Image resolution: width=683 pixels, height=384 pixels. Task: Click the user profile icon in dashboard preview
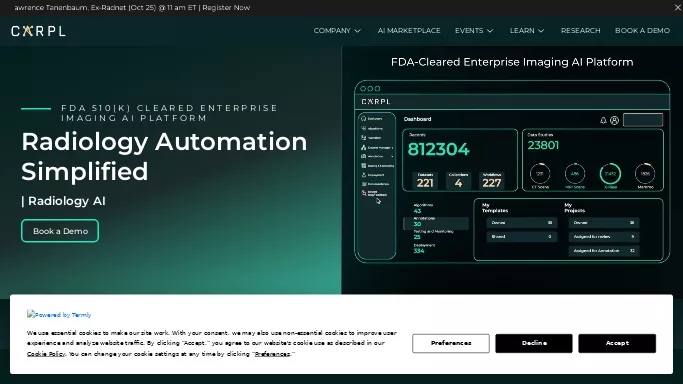coord(614,120)
